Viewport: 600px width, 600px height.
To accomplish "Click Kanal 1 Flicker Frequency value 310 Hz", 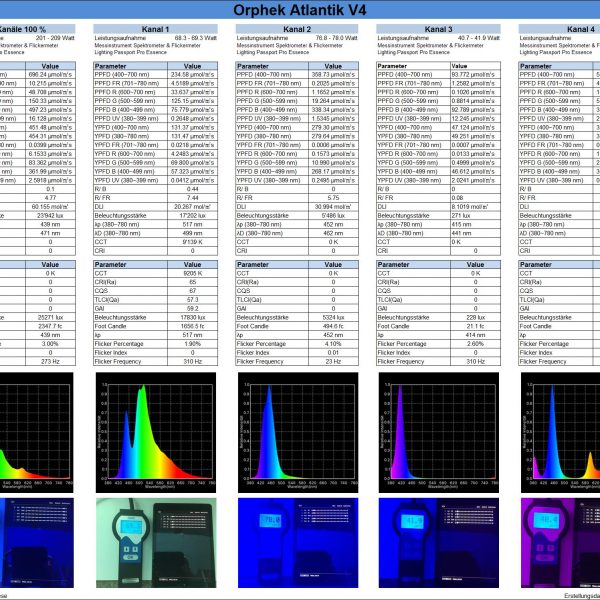I will click(192, 361).
